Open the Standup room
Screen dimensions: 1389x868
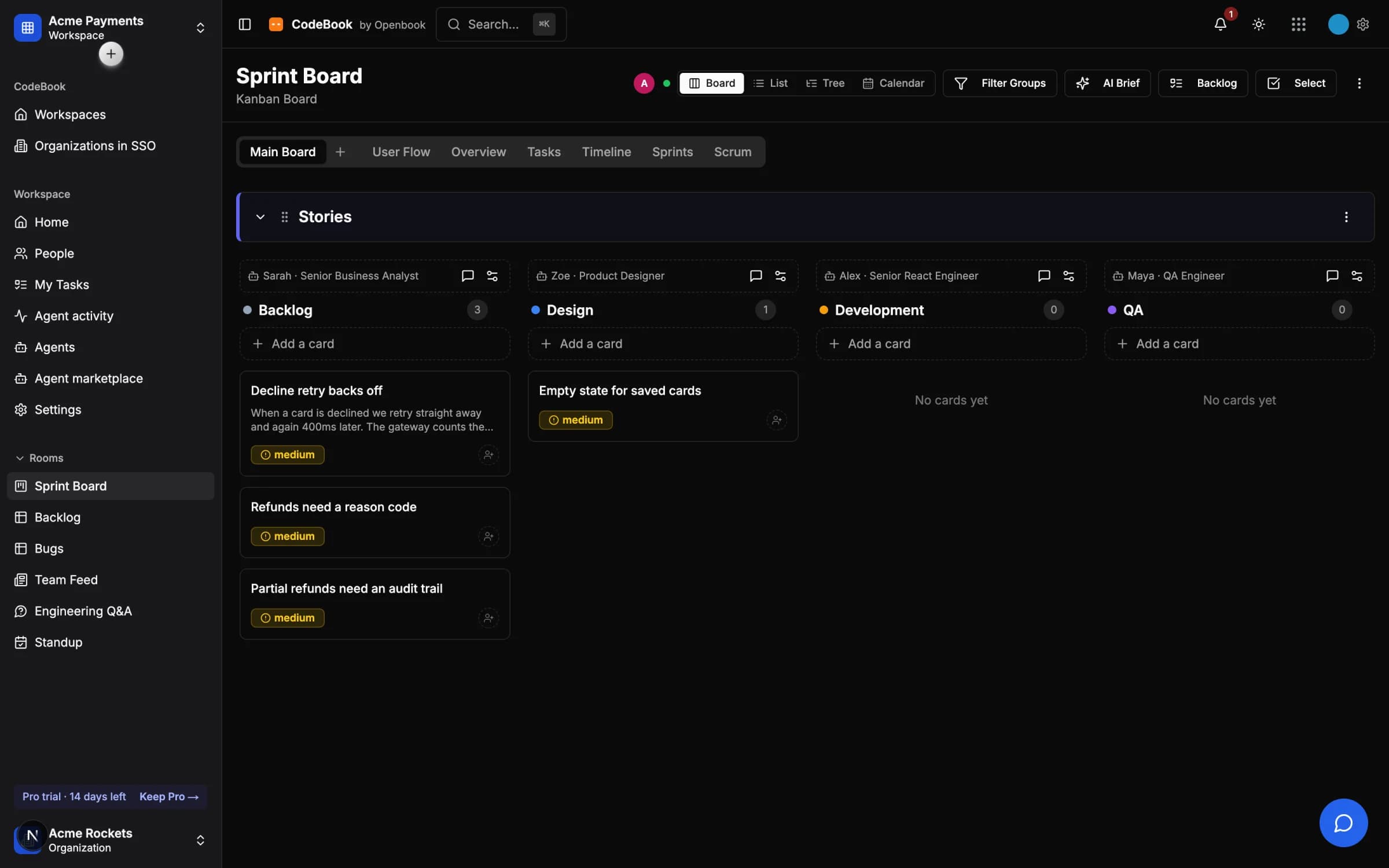110,642
